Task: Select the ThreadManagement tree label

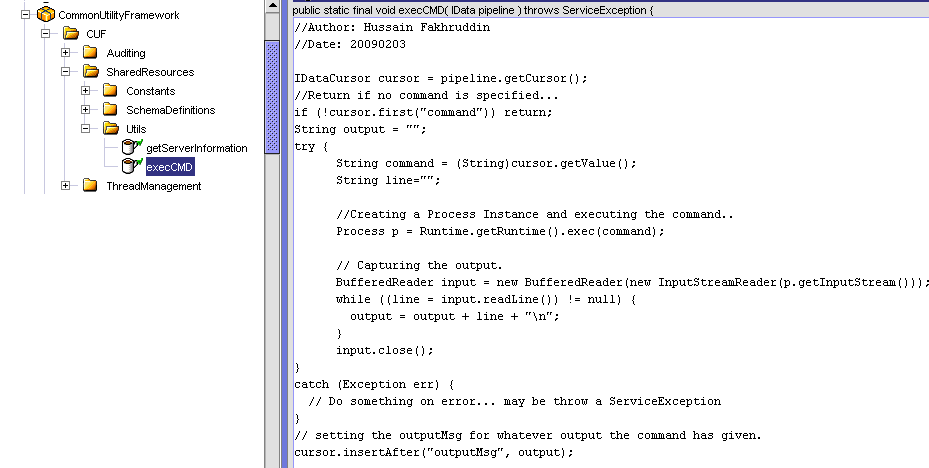Action: [153, 185]
